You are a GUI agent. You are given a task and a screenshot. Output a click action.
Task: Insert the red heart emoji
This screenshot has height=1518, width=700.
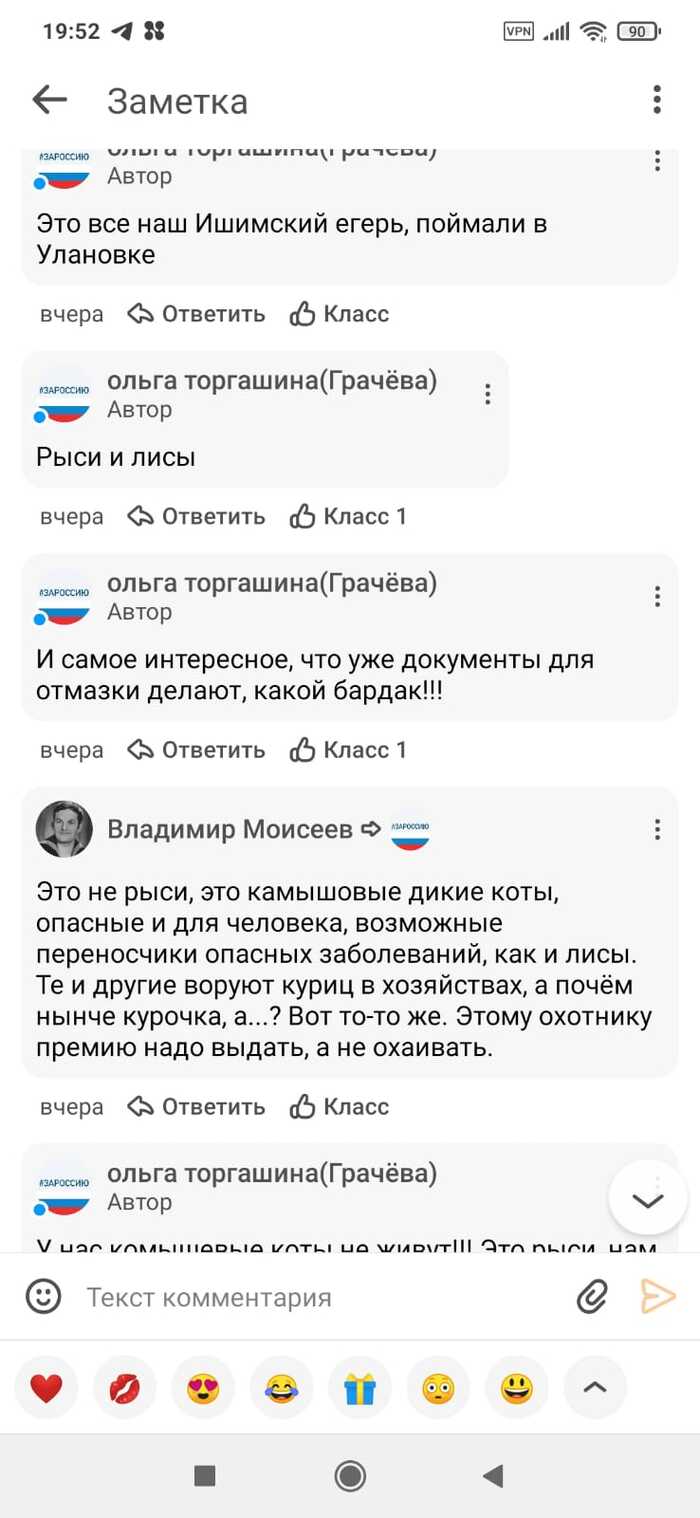coord(46,1387)
